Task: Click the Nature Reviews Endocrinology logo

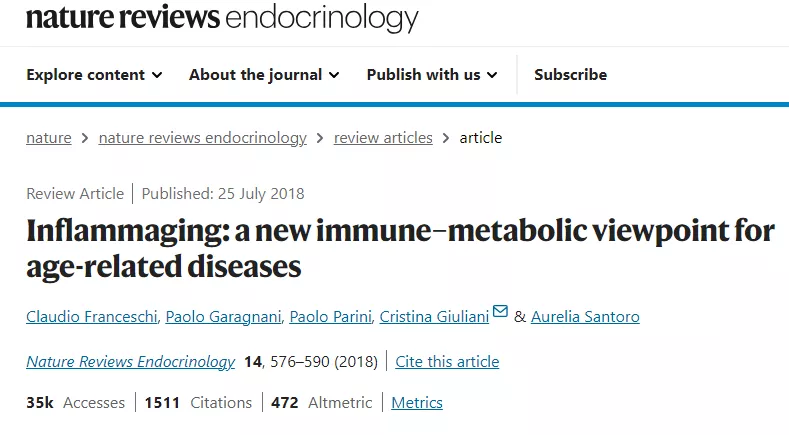Action: tap(222, 18)
